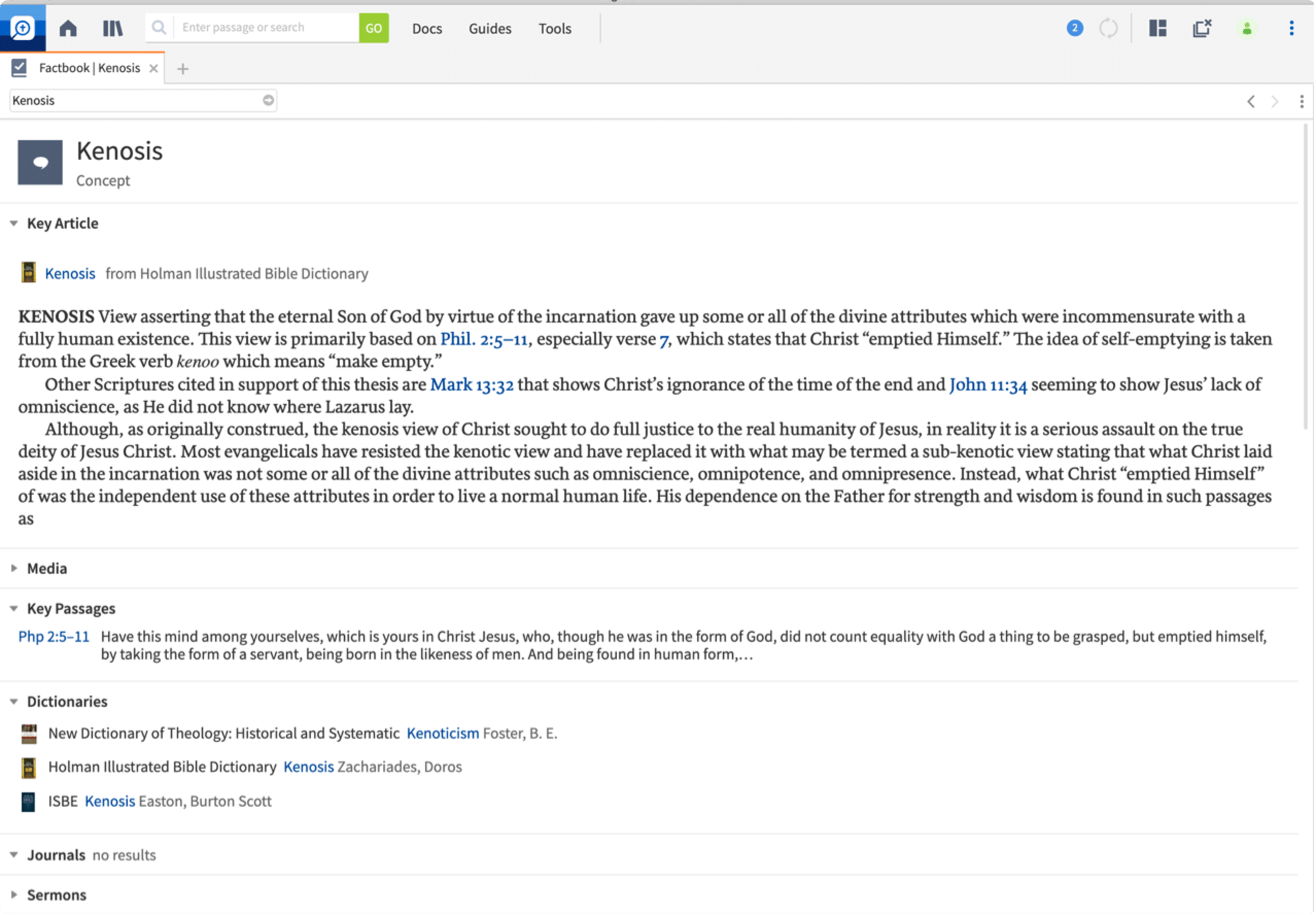Collapse the Key Passages section

click(13, 609)
